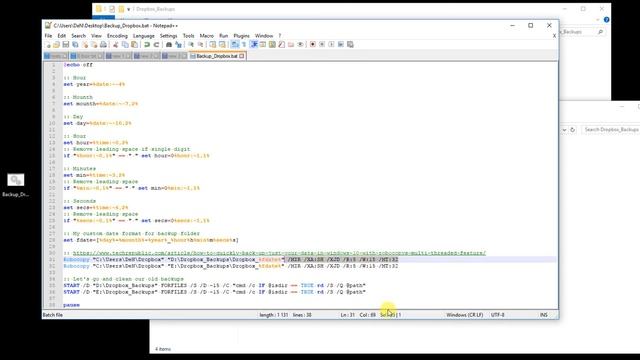Viewport: 640px width, 360px height.
Task: Toggle file monitoring with the eye icon
Action: click(300, 44)
